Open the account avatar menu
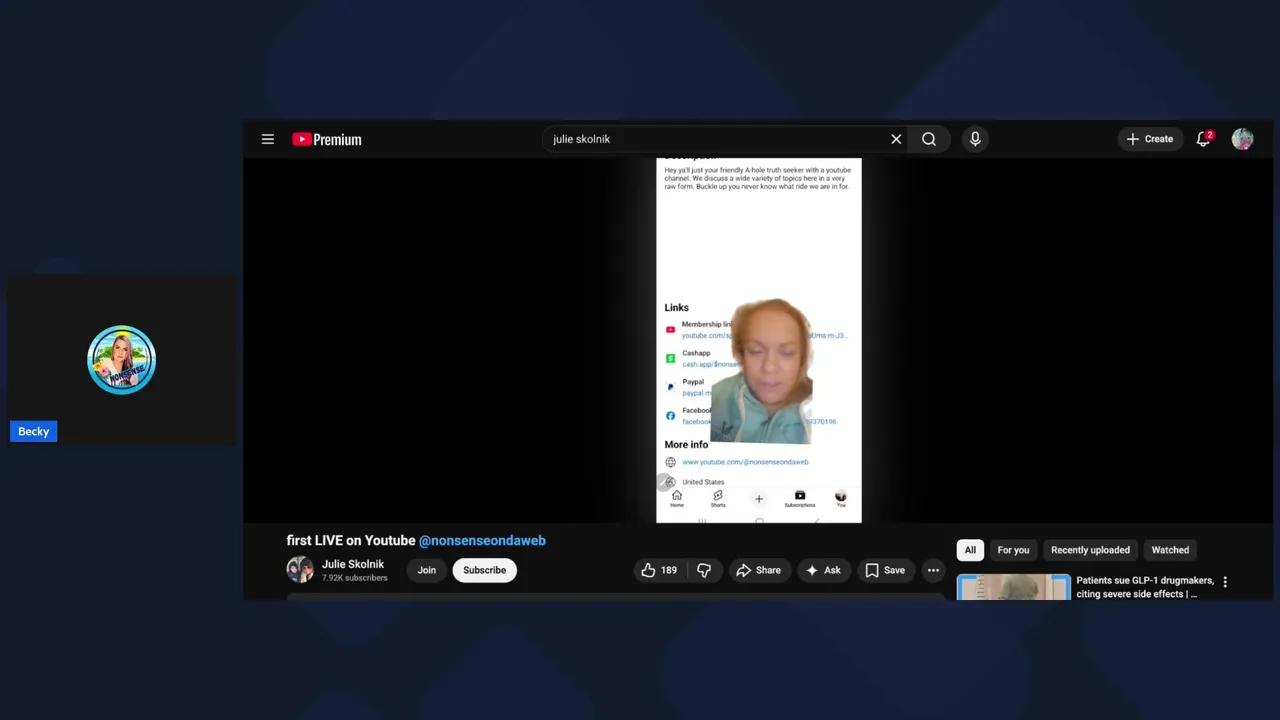1280x720 pixels. click(1242, 139)
